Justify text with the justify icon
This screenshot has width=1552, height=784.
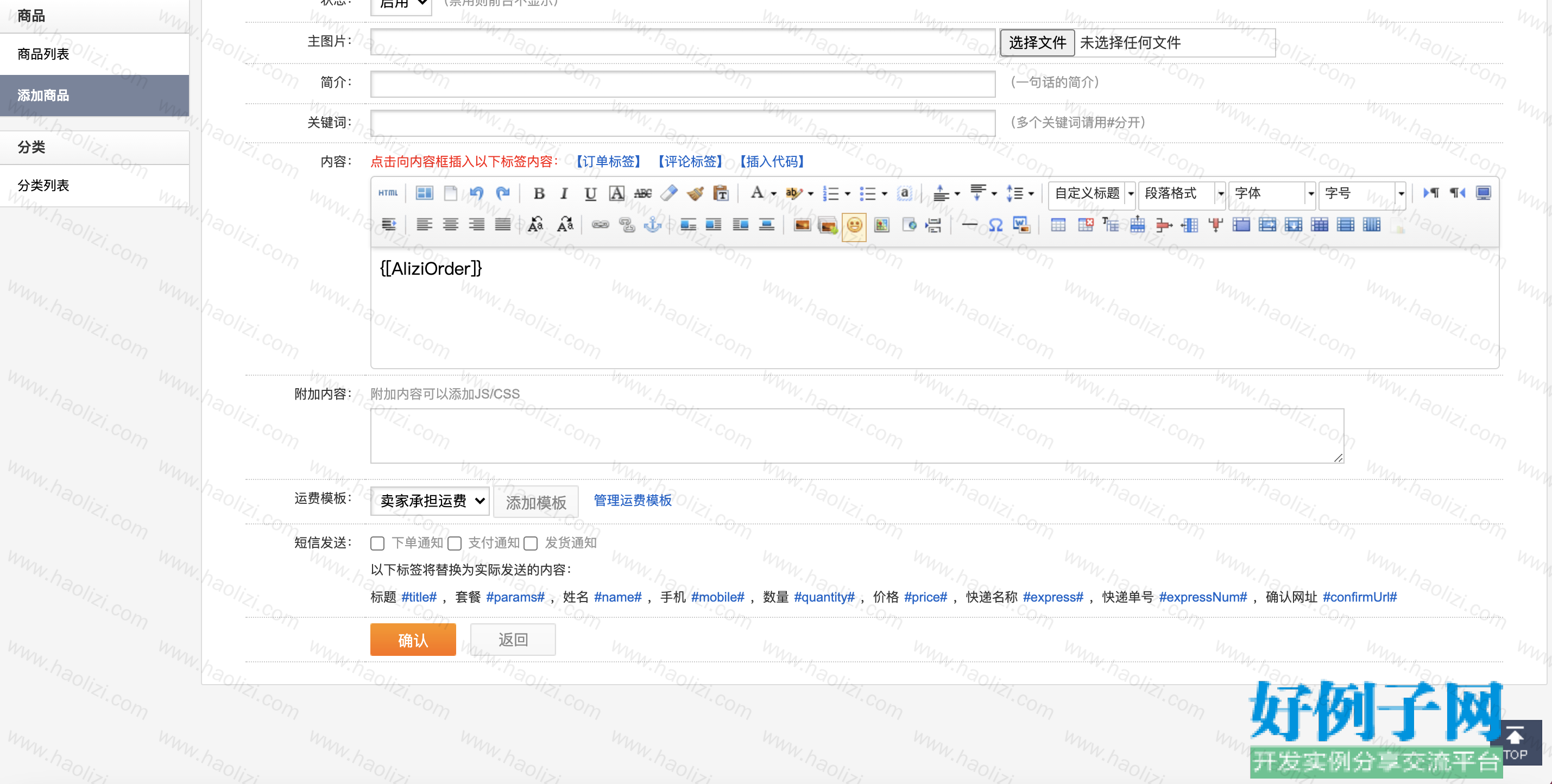pyautogui.click(x=502, y=225)
